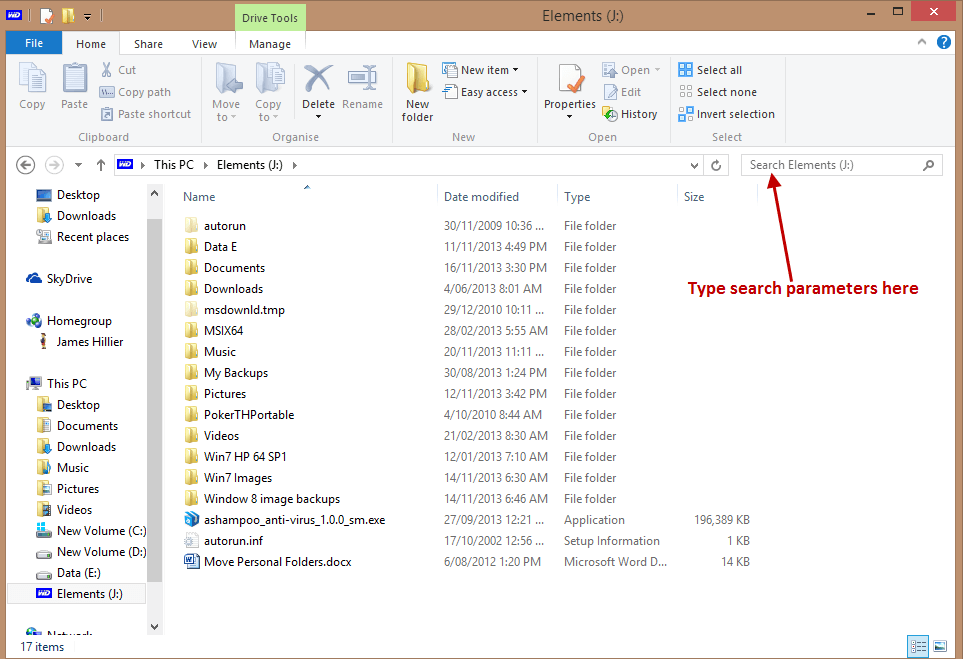This screenshot has width=963, height=659.
Task: Expand address bar previous locations dropdown
Action: [694, 165]
